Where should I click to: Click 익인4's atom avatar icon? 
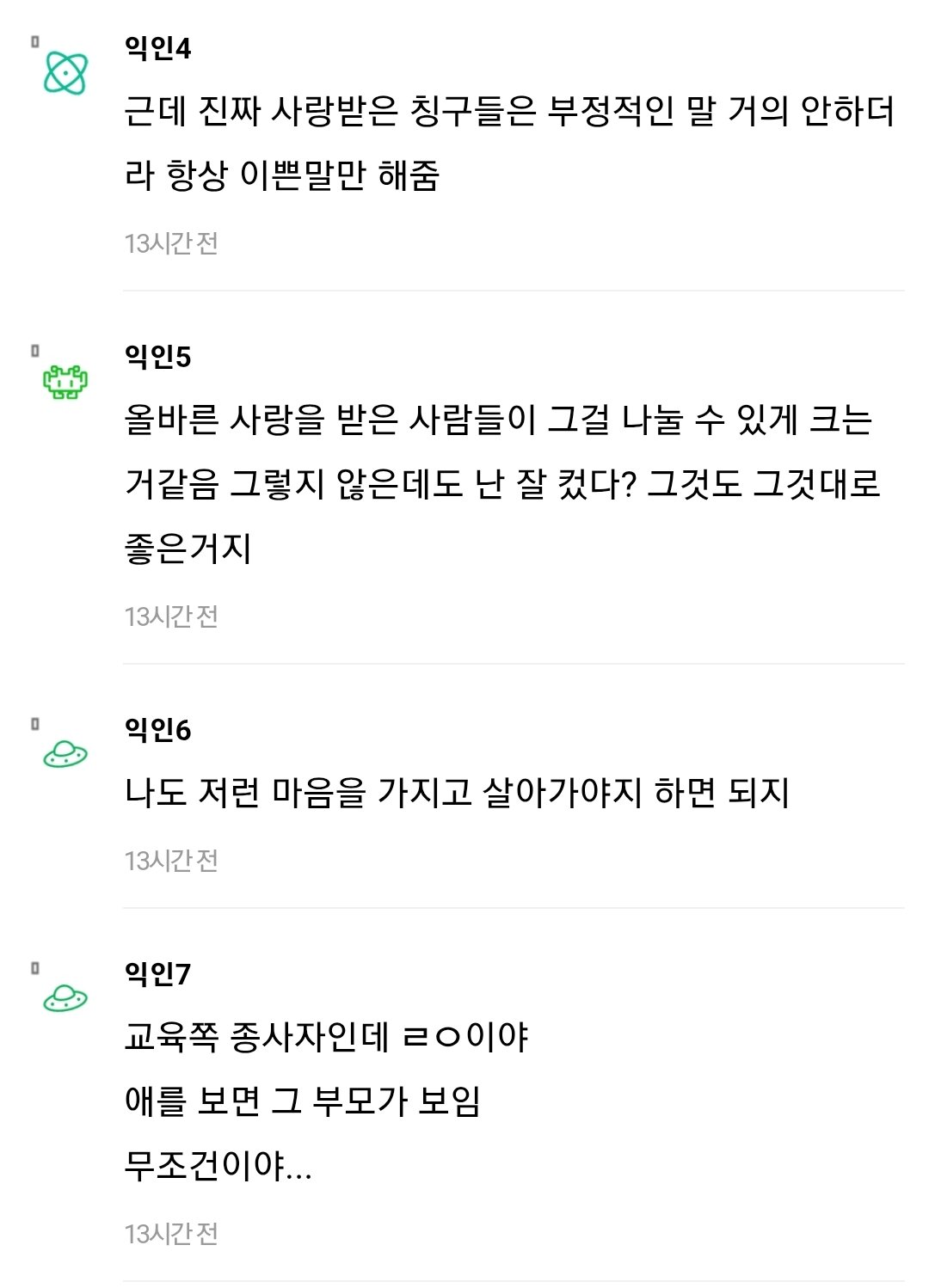tap(65, 73)
